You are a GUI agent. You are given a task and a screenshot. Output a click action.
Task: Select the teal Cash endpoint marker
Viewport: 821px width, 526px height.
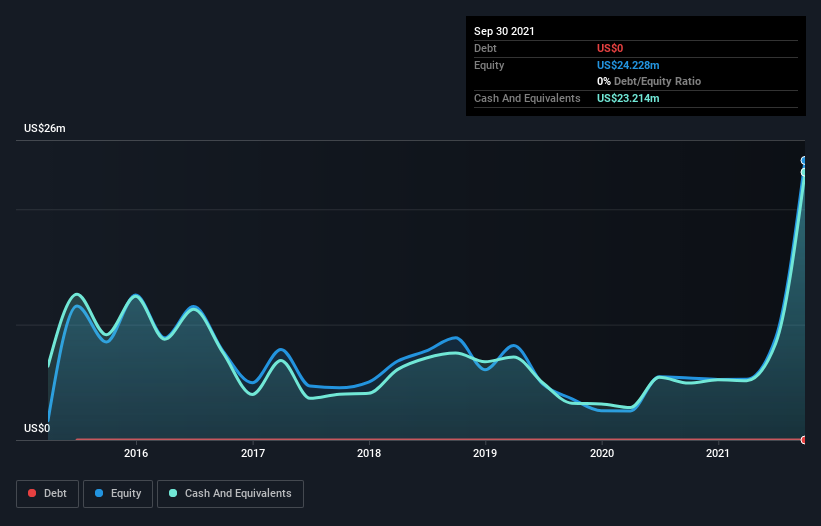pyautogui.click(x=804, y=172)
